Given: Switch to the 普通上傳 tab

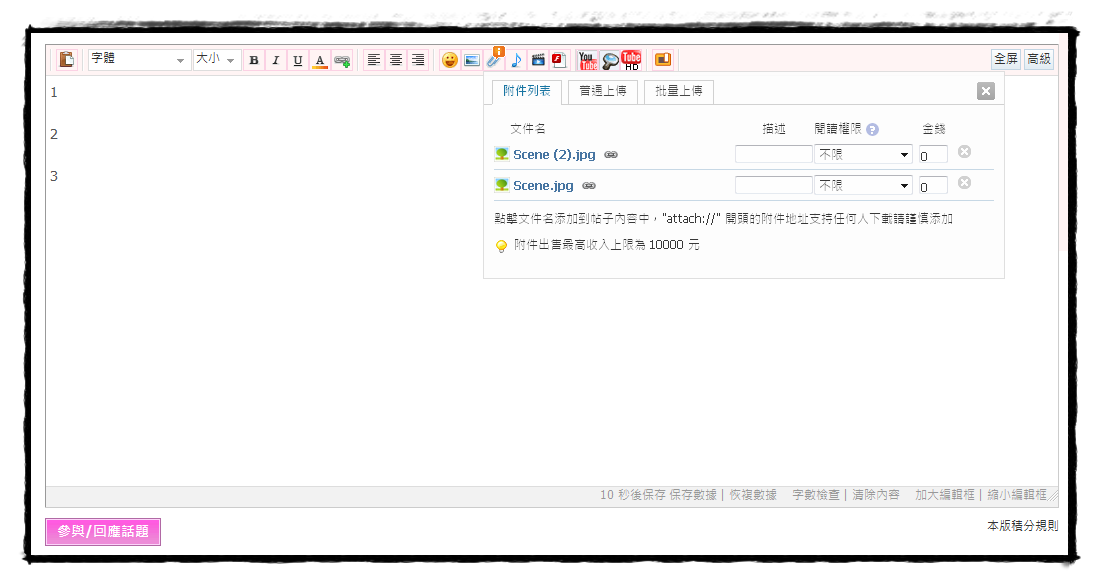Looking at the screenshot, I should point(603,92).
